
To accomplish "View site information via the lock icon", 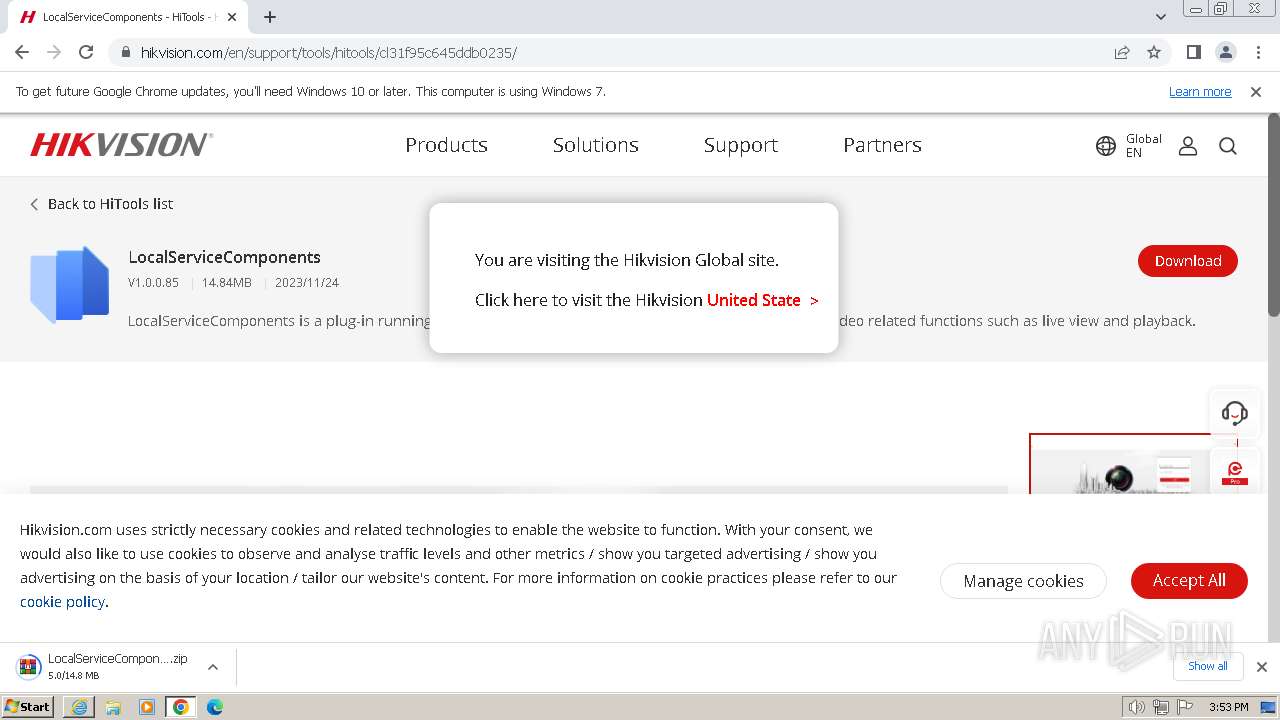I will coord(125,52).
